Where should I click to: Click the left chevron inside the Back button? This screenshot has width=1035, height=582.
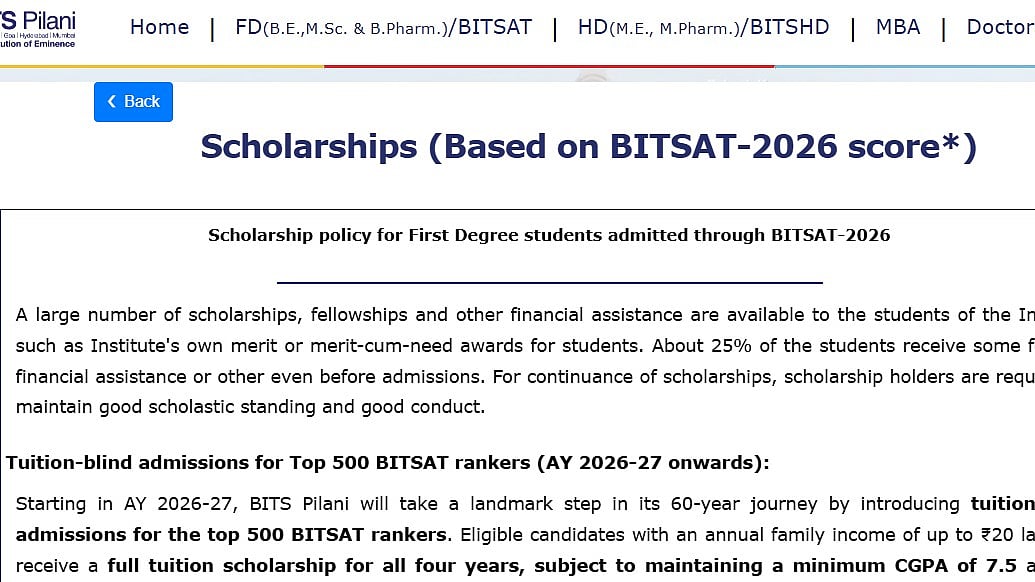tap(113, 101)
